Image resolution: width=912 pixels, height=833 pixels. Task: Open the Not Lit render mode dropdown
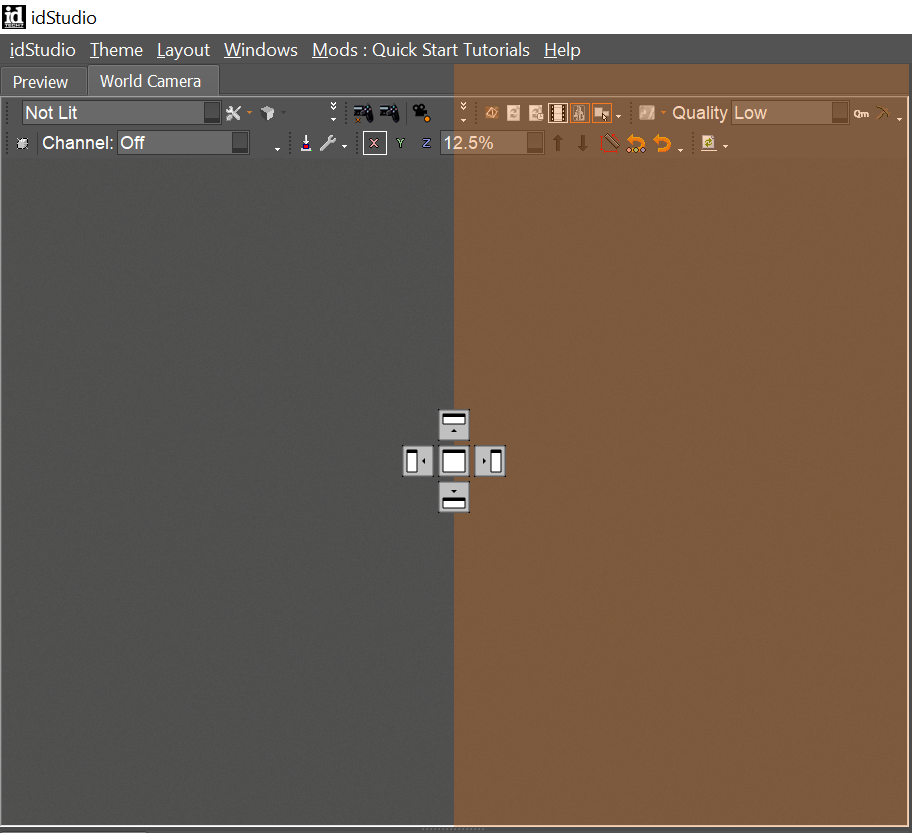[122, 113]
